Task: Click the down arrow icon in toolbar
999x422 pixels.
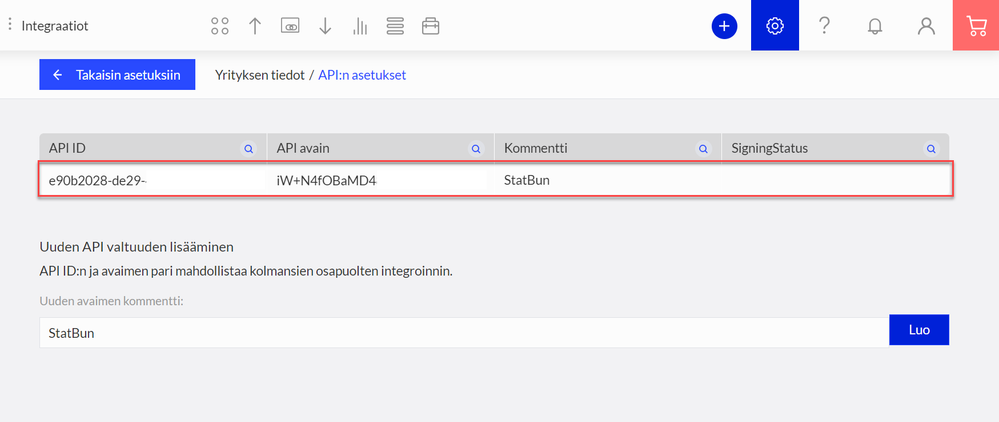Action: point(325,26)
